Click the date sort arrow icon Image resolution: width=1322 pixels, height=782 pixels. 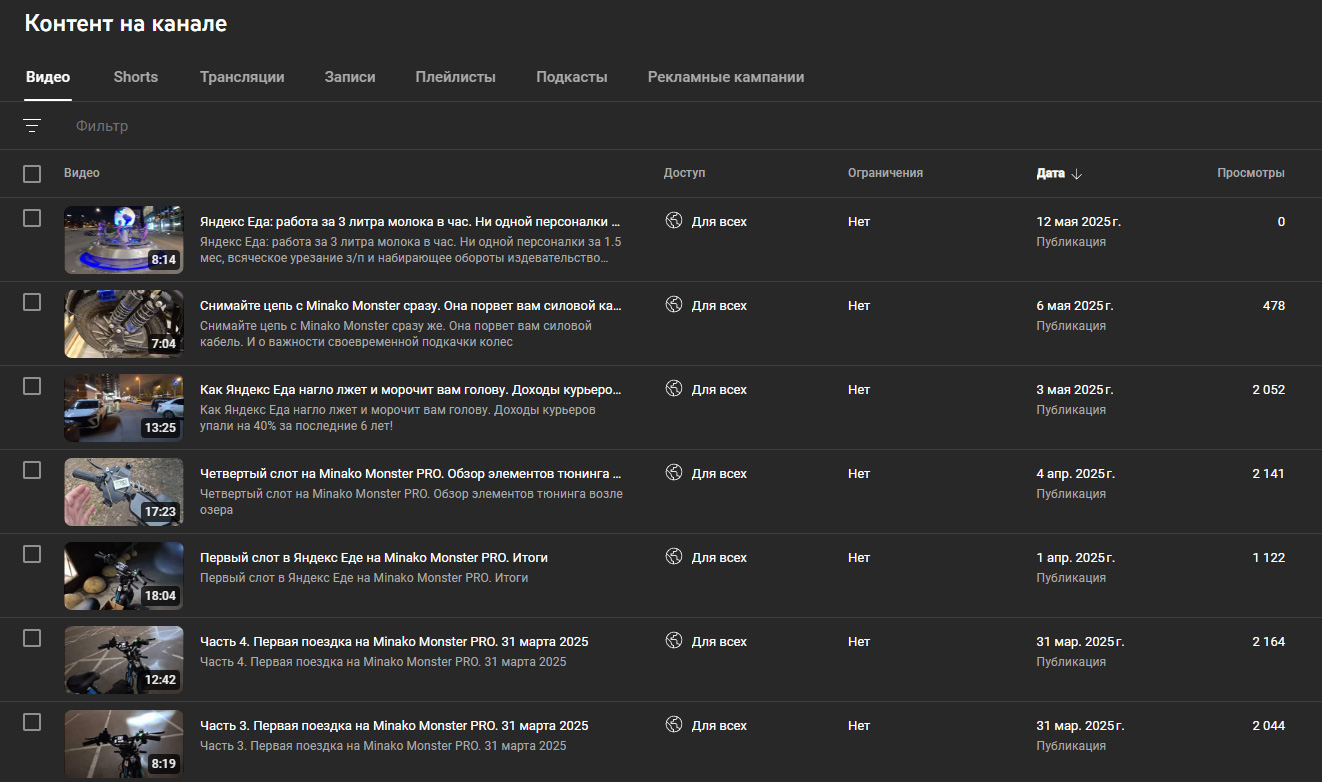tap(1076, 173)
